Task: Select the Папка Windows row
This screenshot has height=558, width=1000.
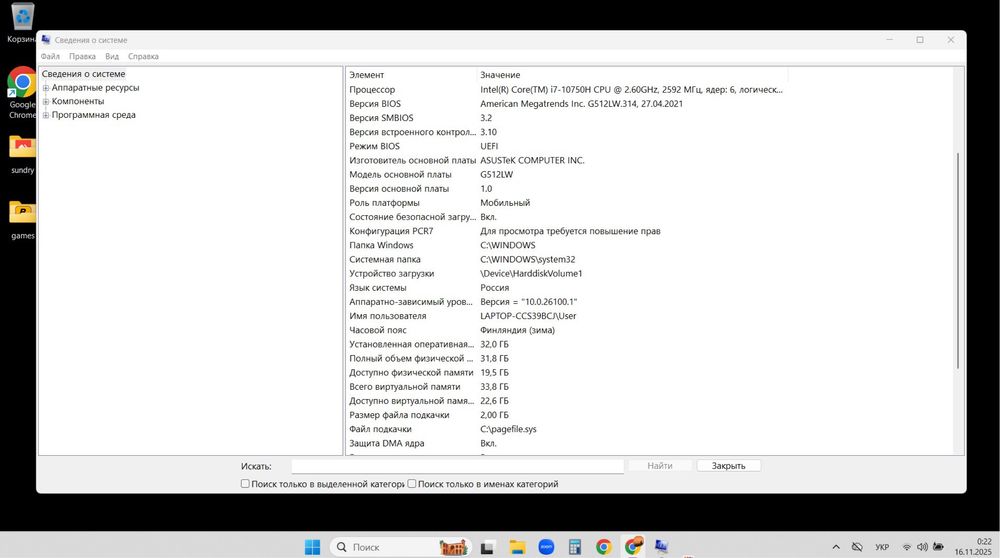Action: pyautogui.click(x=566, y=245)
